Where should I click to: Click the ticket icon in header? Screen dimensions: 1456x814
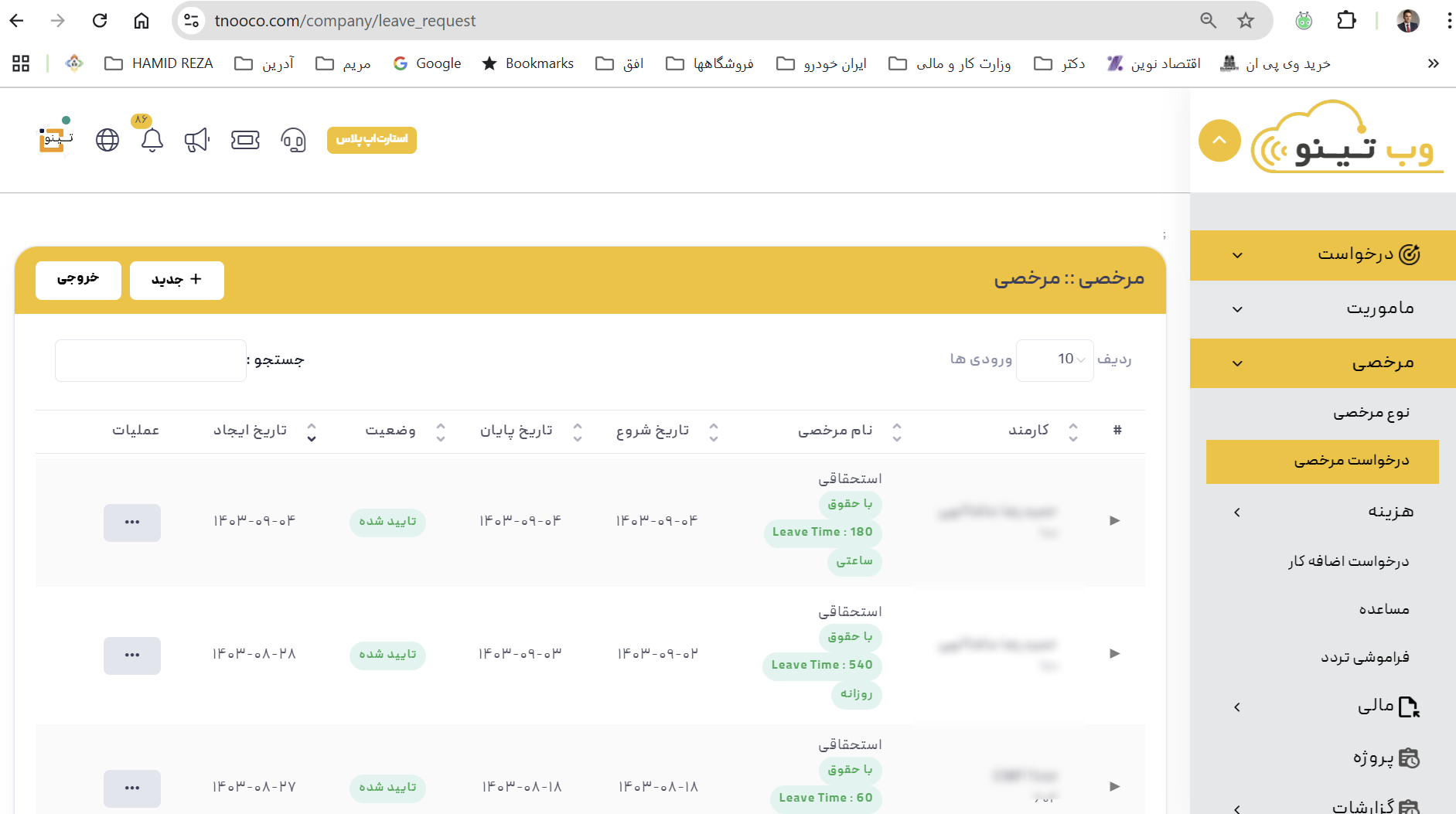245,140
